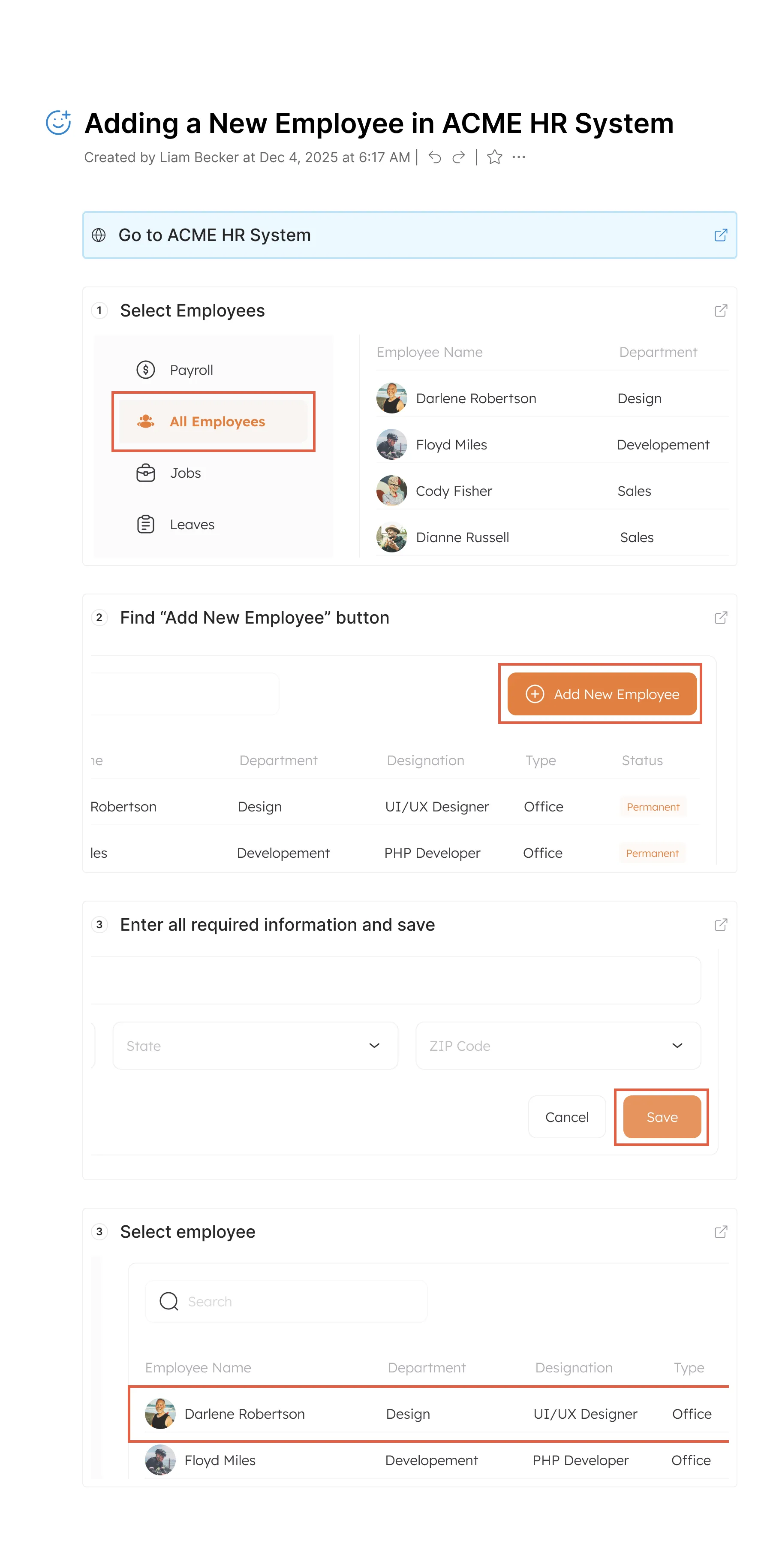Go to Jobs in sidebar
The height and width of the screenshot is (1568, 782).
click(x=184, y=473)
